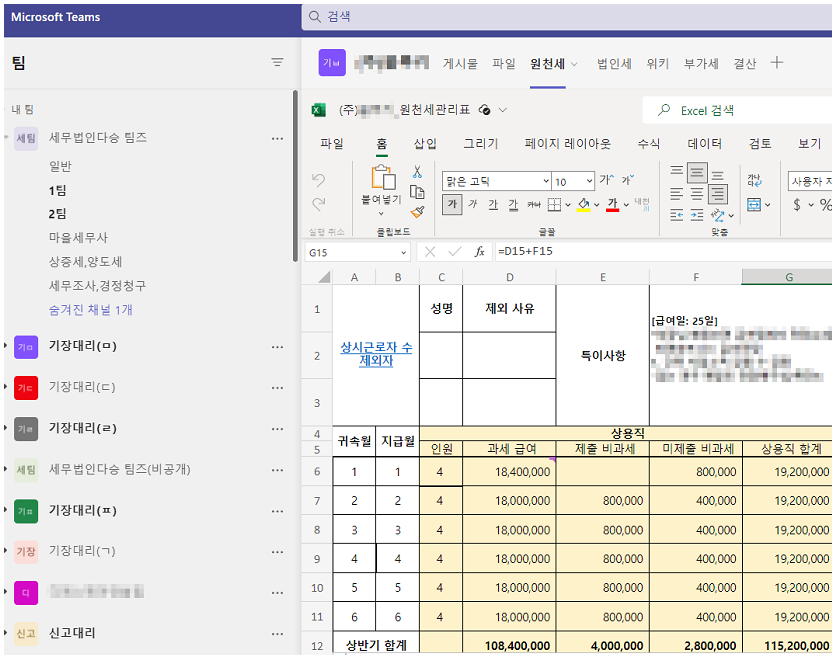Open more options for 세무법인다승 팀즈
The width and height of the screenshot is (835, 655).
pos(277,138)
